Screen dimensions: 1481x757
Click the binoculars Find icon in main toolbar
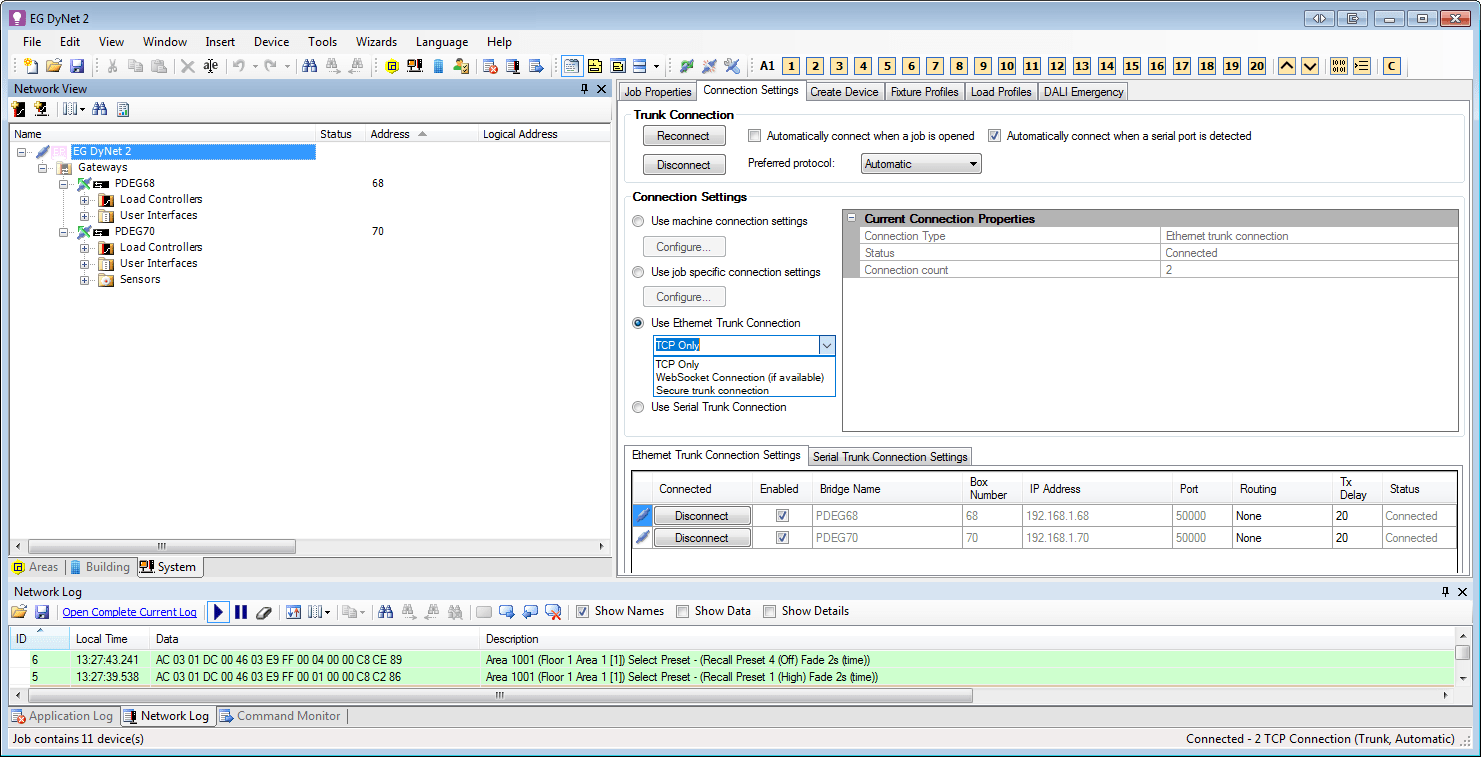coord(310,66)
